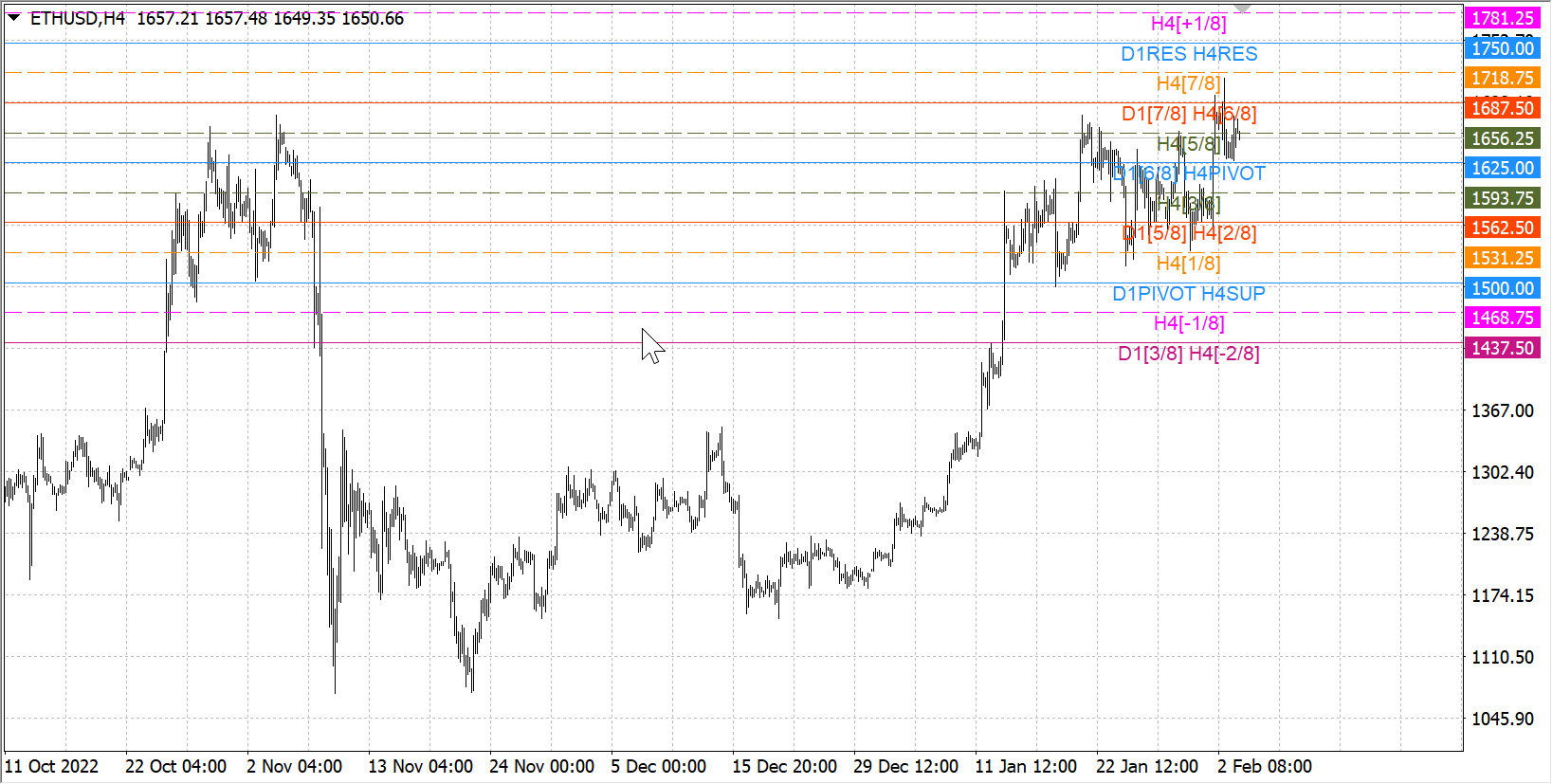Click 1367.00 on the price scale
Image resolution: width=1552 pixels, height=784 pixels.
1502,410
